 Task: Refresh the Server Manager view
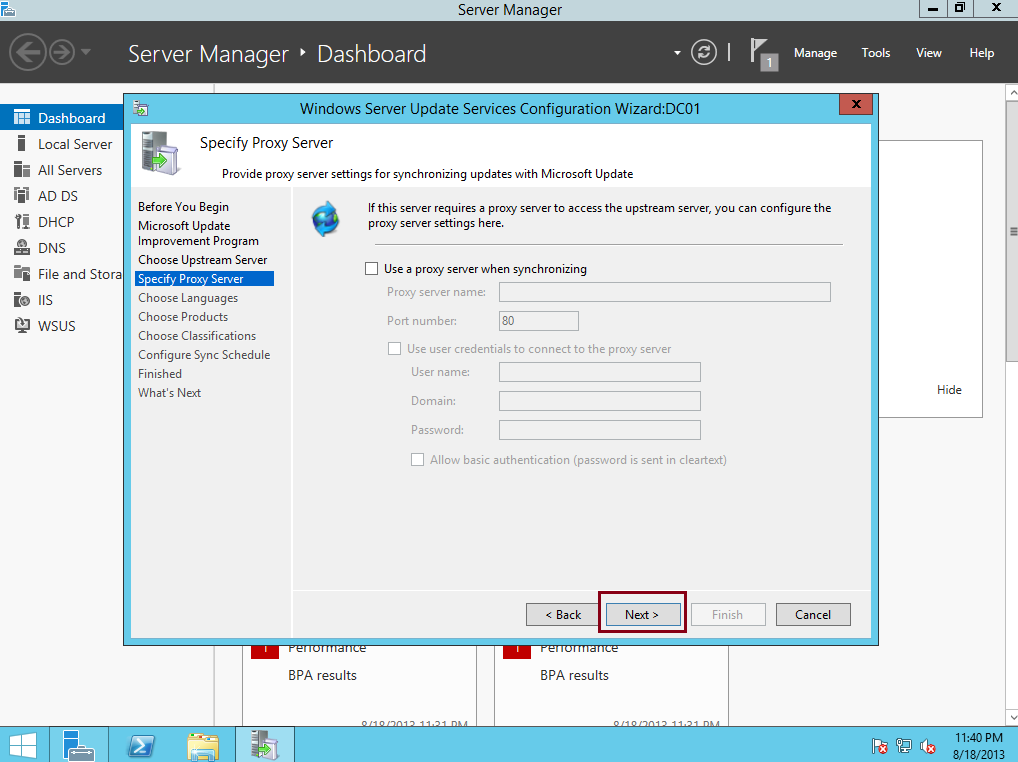[703, 52]
